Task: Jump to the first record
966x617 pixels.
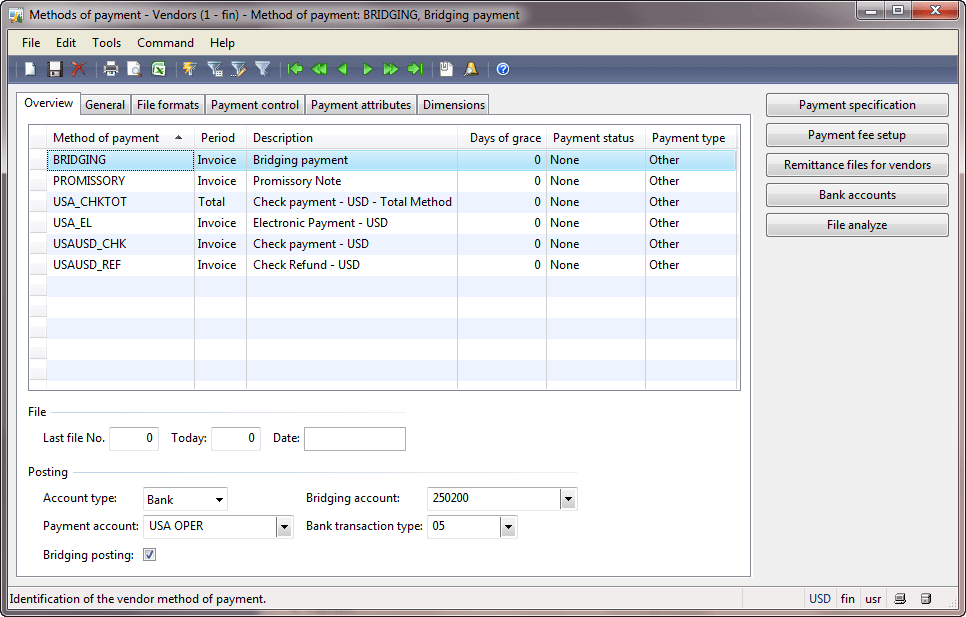Action: pyautogui.click(x=294, y=69)
